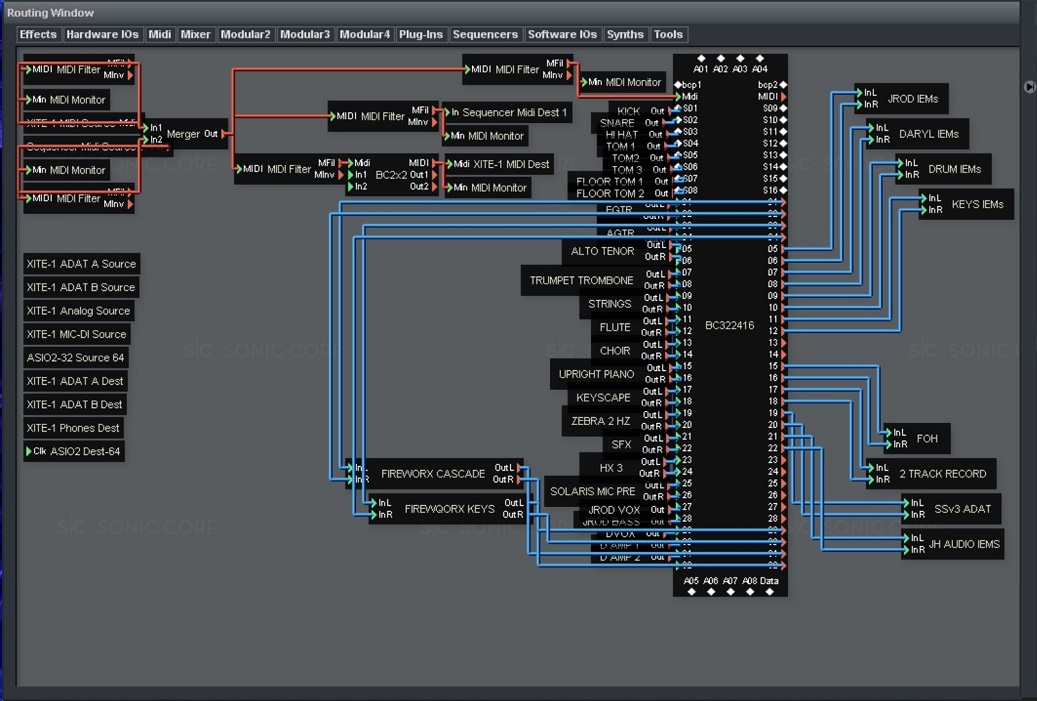Click the BC322416 mixer module label
The image size is (1037, 701).
pyautogui.click(x=729, y=326)
